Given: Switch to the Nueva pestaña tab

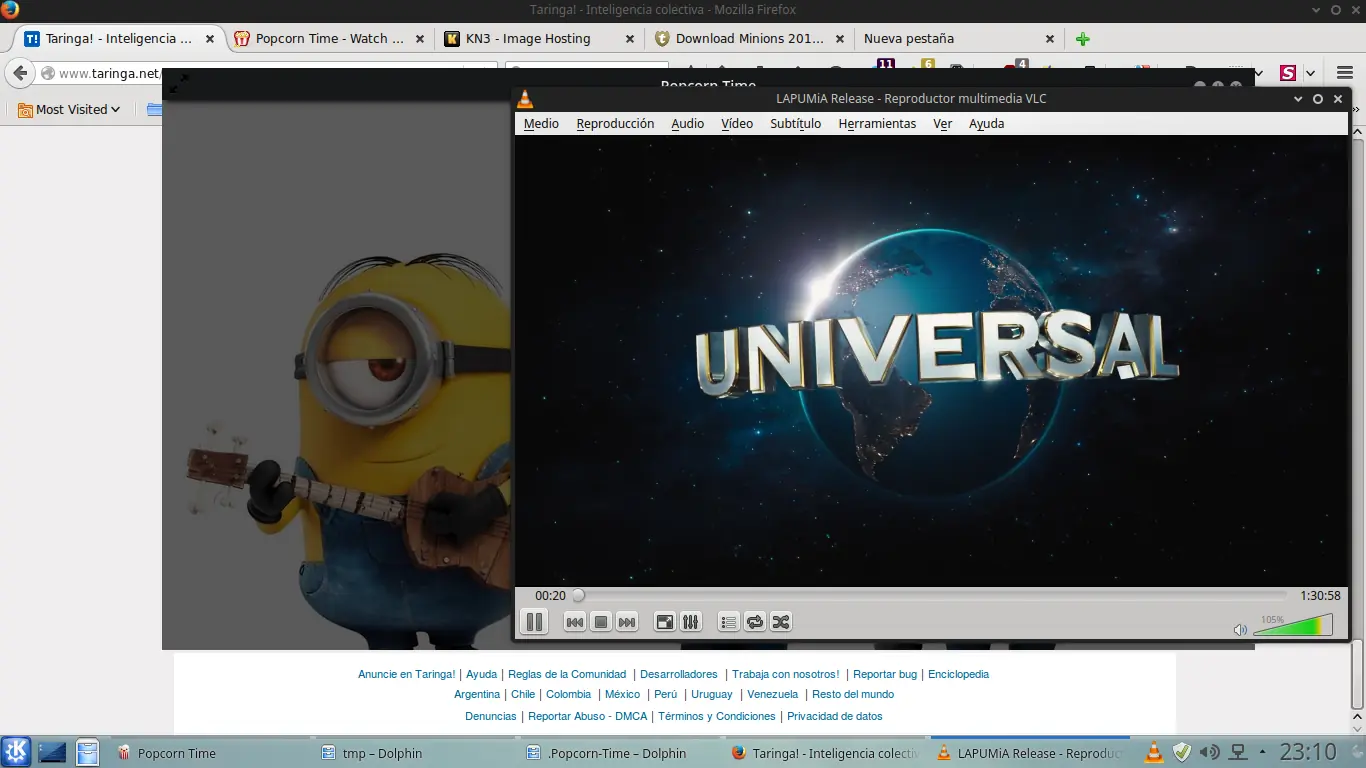Looking at the screenshot, I should click(958, 39).
